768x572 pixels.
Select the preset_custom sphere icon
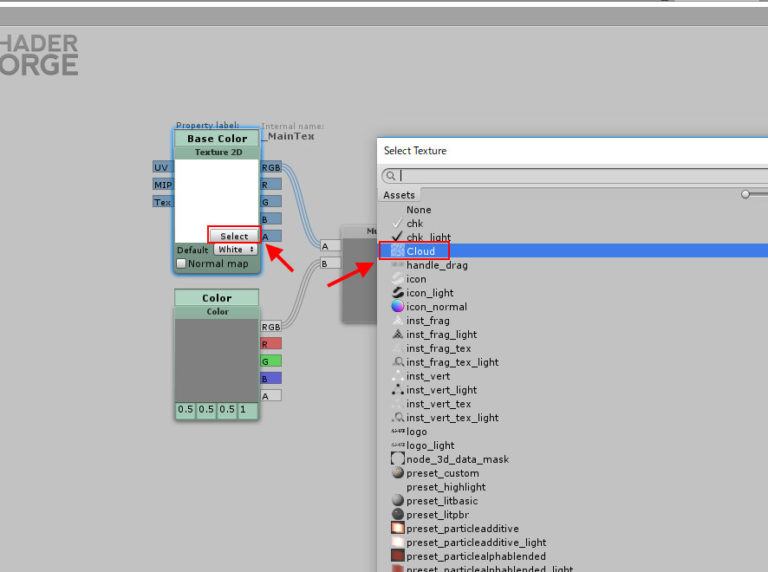click(398, 473)
